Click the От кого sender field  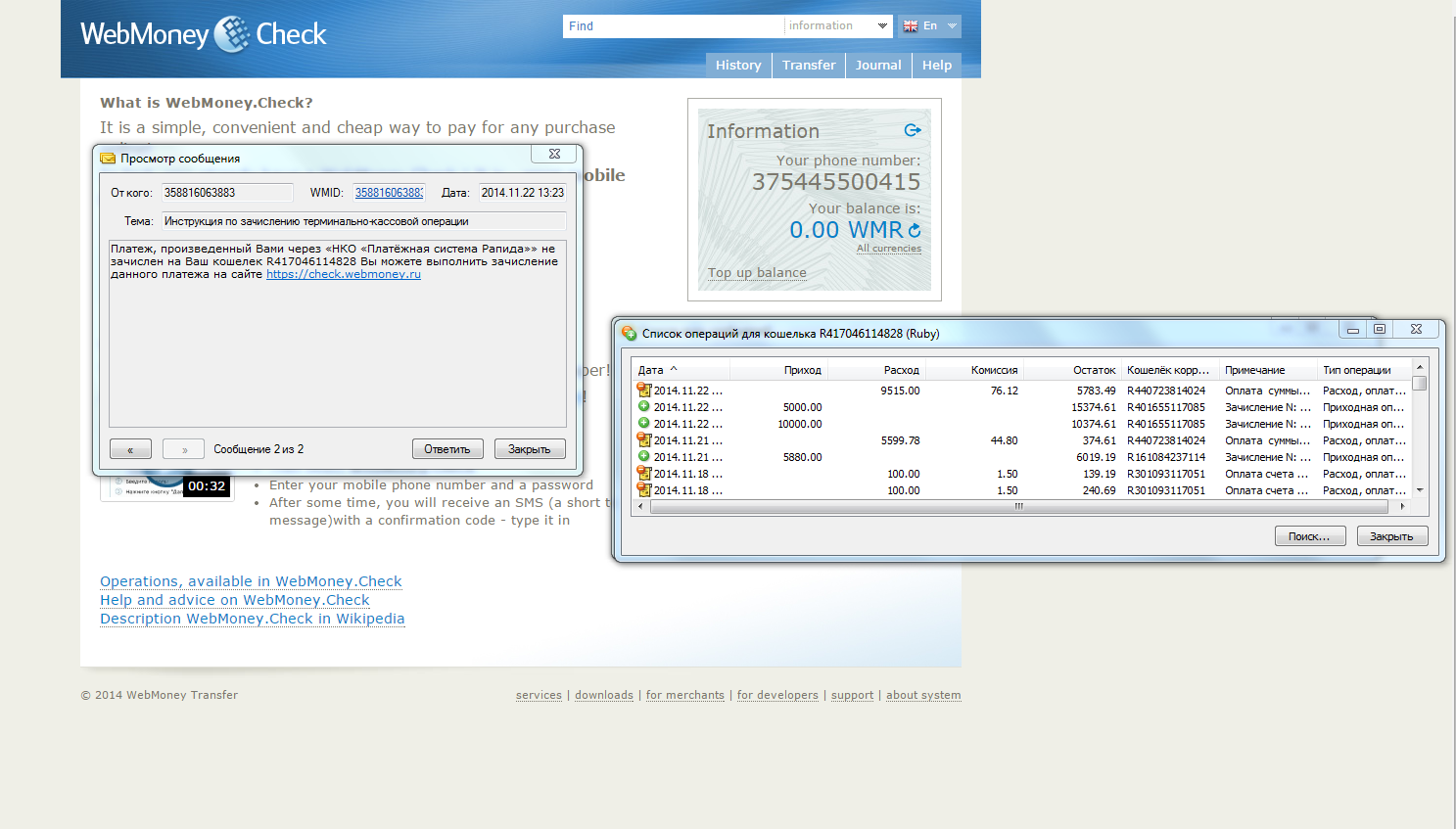click(227, 193)
